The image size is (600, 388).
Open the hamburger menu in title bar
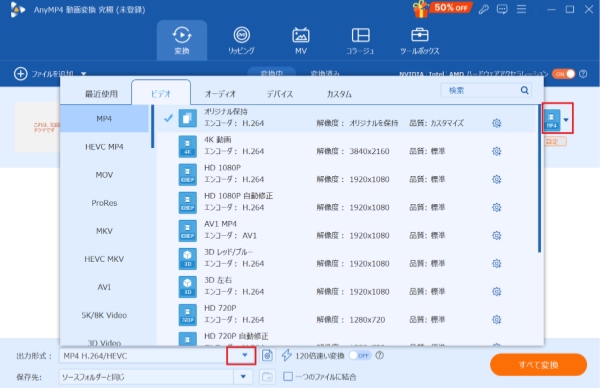click(521, 9)
